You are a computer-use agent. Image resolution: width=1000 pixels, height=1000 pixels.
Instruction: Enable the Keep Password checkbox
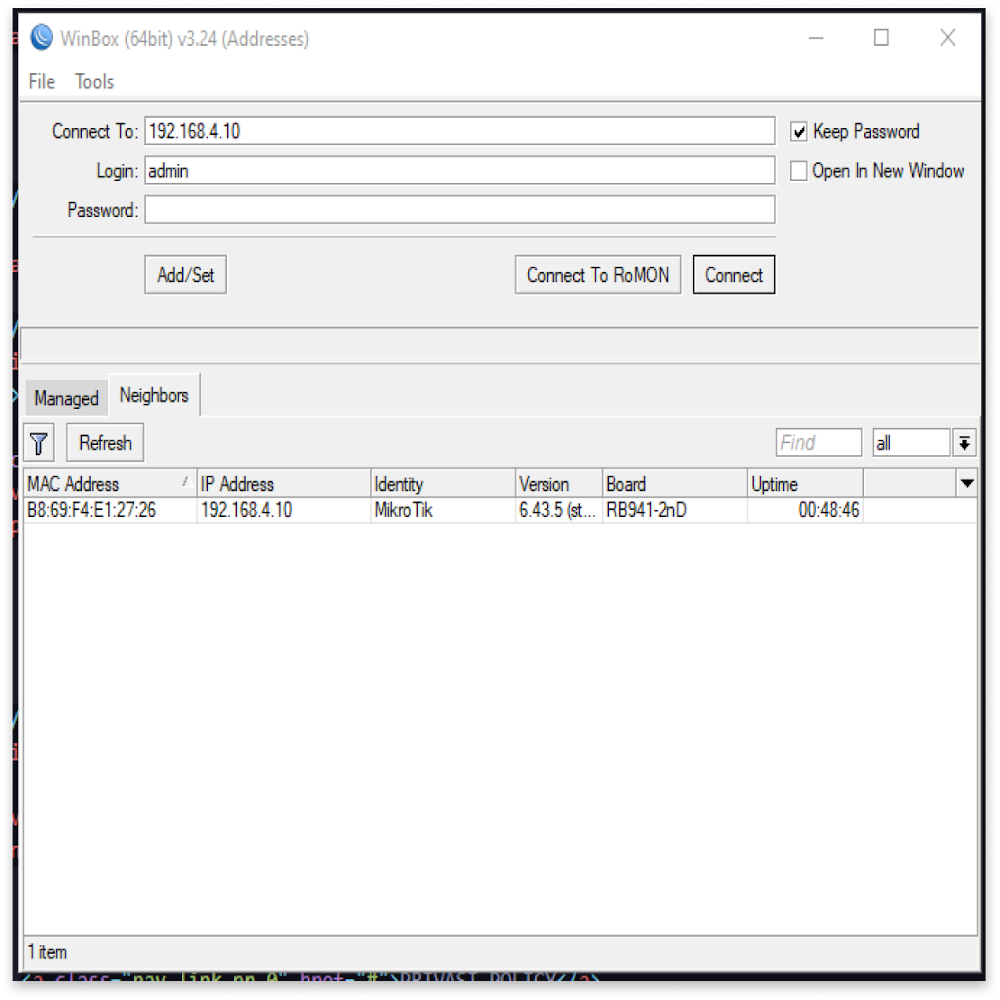(x=798, y=131)
